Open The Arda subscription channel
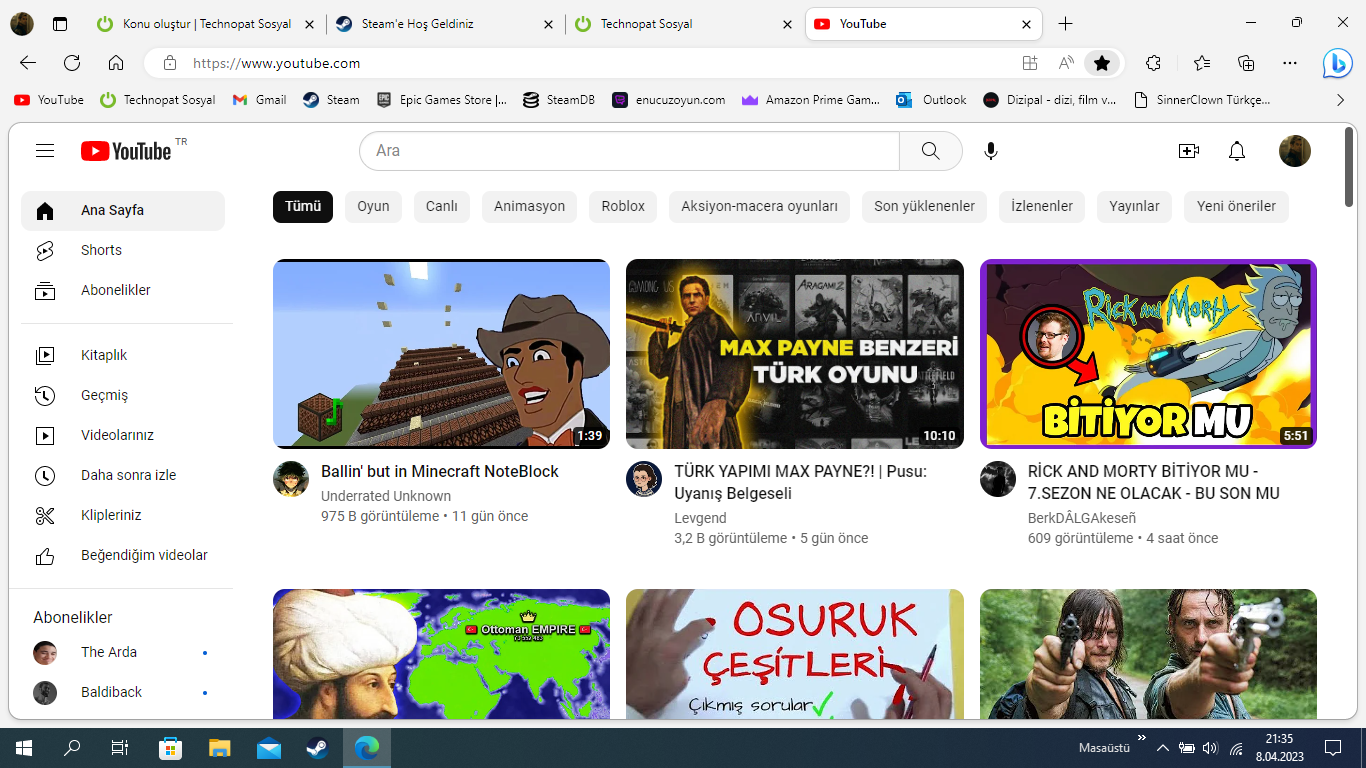 (123, 653)
